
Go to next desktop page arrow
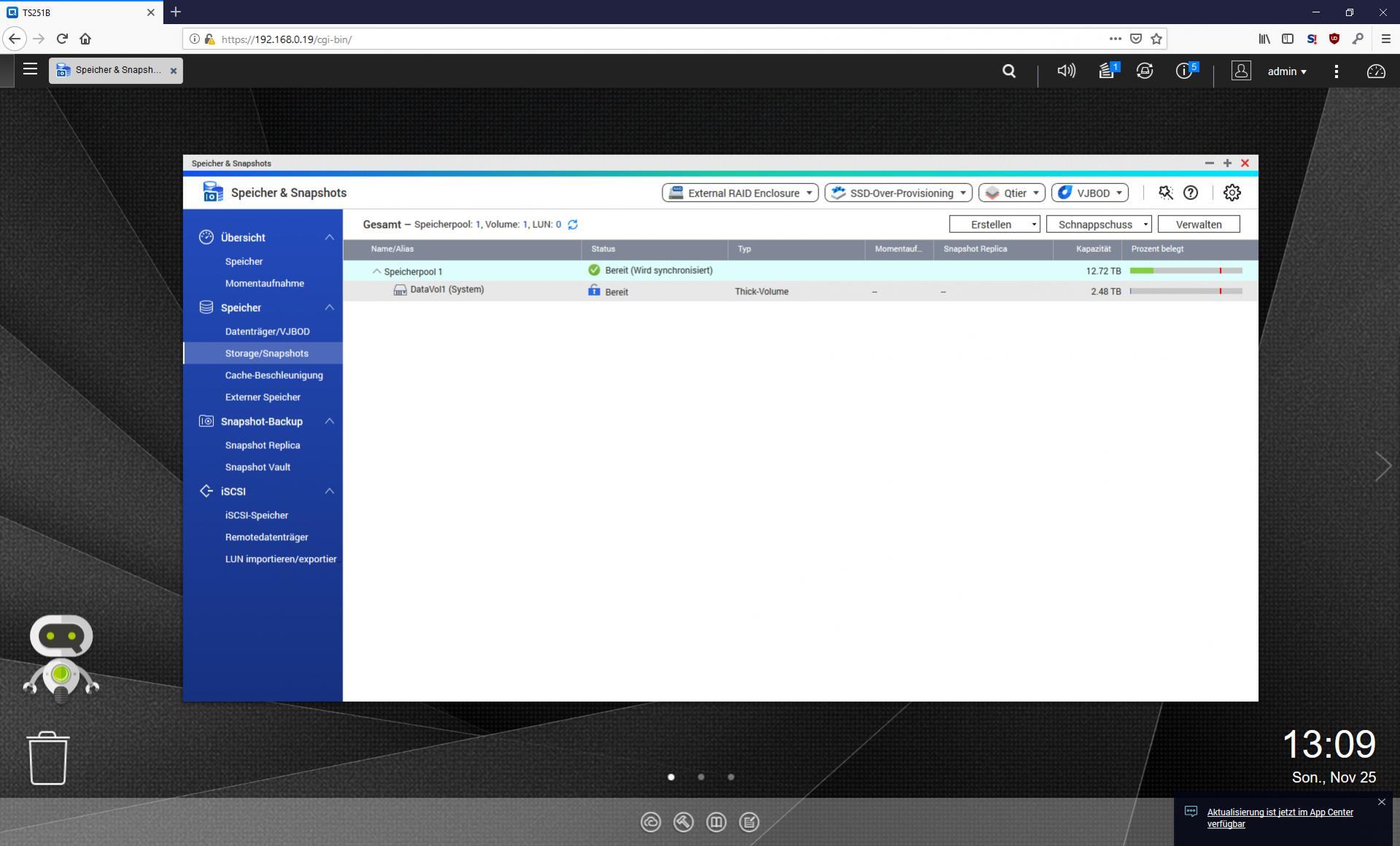tap(1383, 466)
